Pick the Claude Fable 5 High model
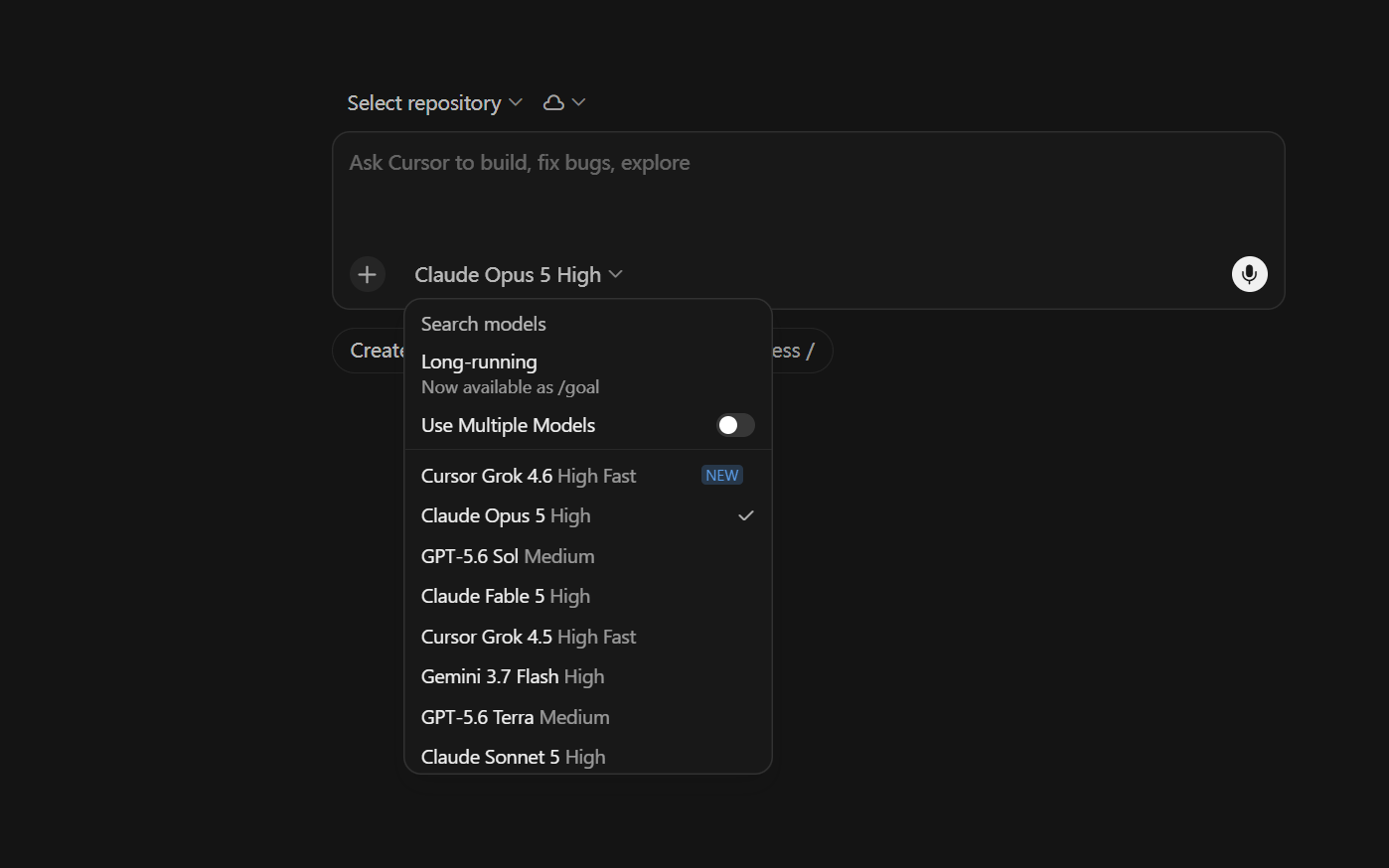The width and height of the screenshot is (1389, 868). pos(588,596)
